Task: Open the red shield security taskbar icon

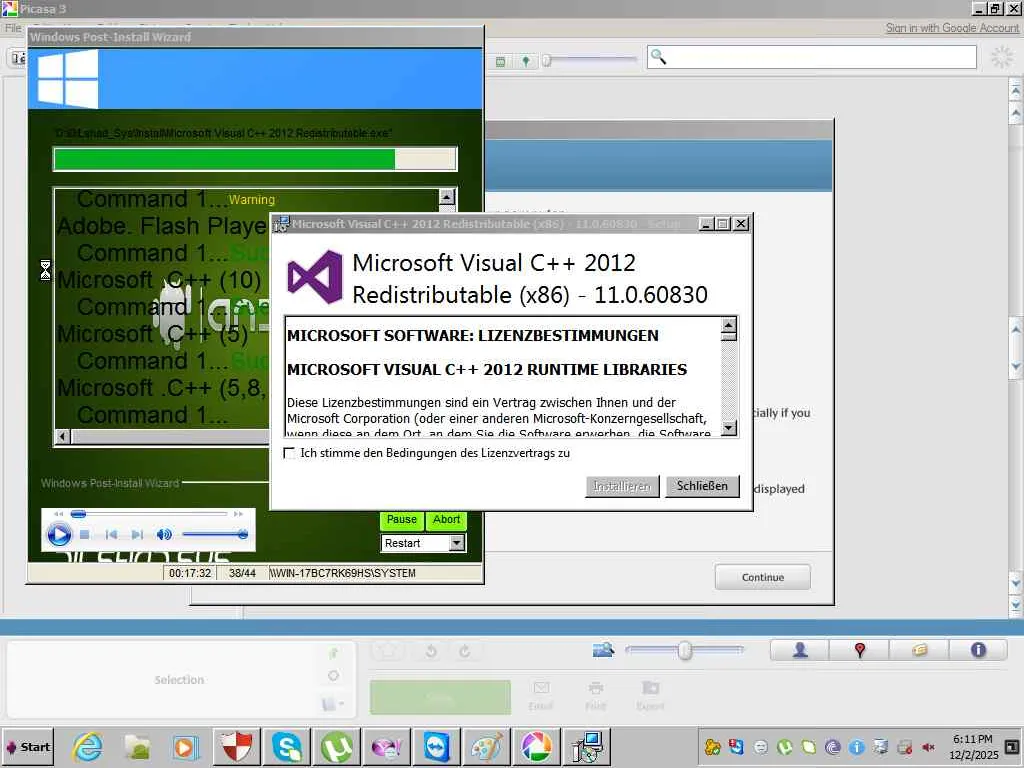Action: [x=237, y=746]
